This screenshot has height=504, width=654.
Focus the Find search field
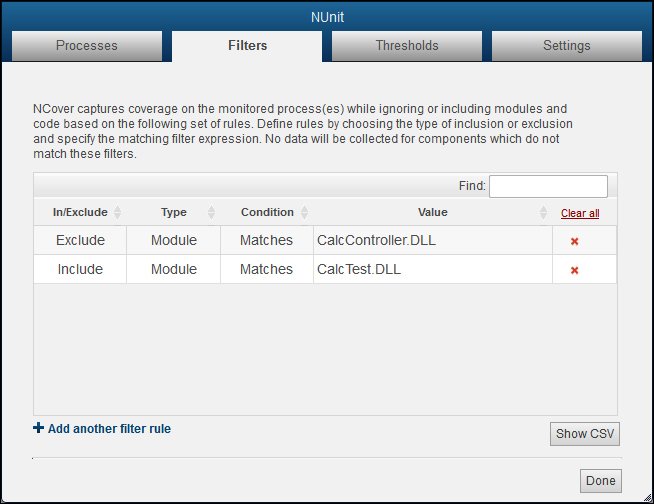click(x=548, y=186)
